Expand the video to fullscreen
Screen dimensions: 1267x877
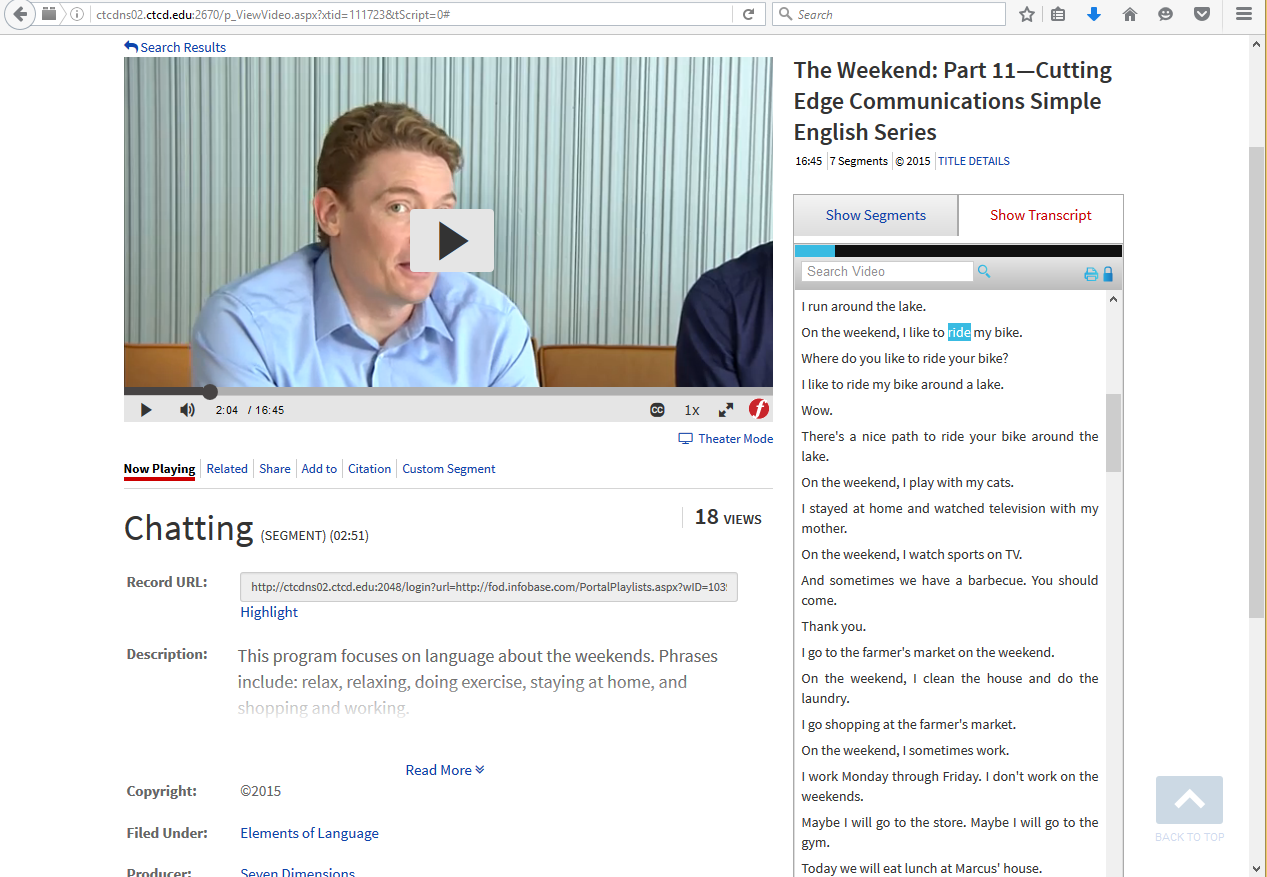(726, 410)
